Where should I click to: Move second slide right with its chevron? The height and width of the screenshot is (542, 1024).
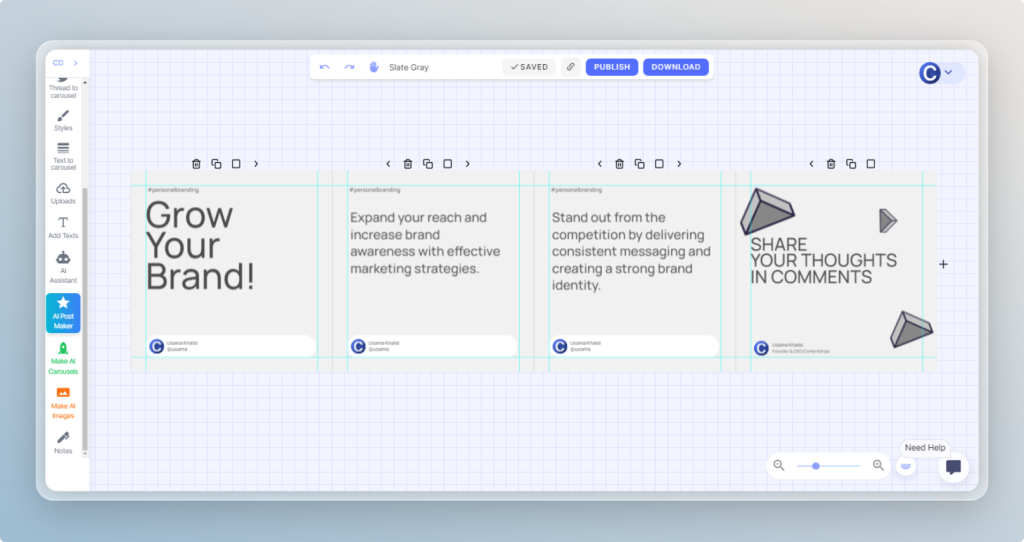point(467,164)
